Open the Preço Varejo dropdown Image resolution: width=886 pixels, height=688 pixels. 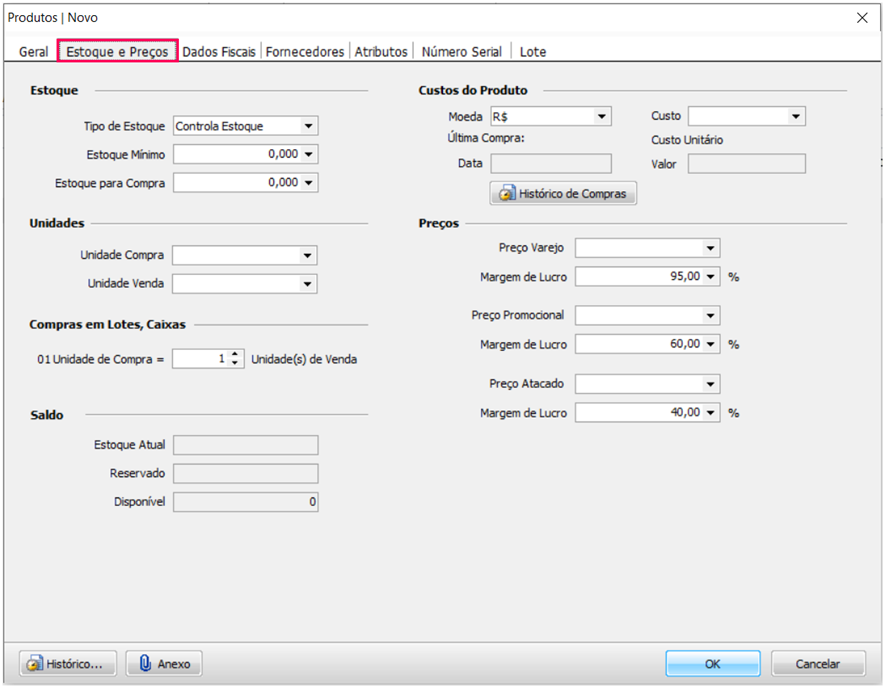710,248
